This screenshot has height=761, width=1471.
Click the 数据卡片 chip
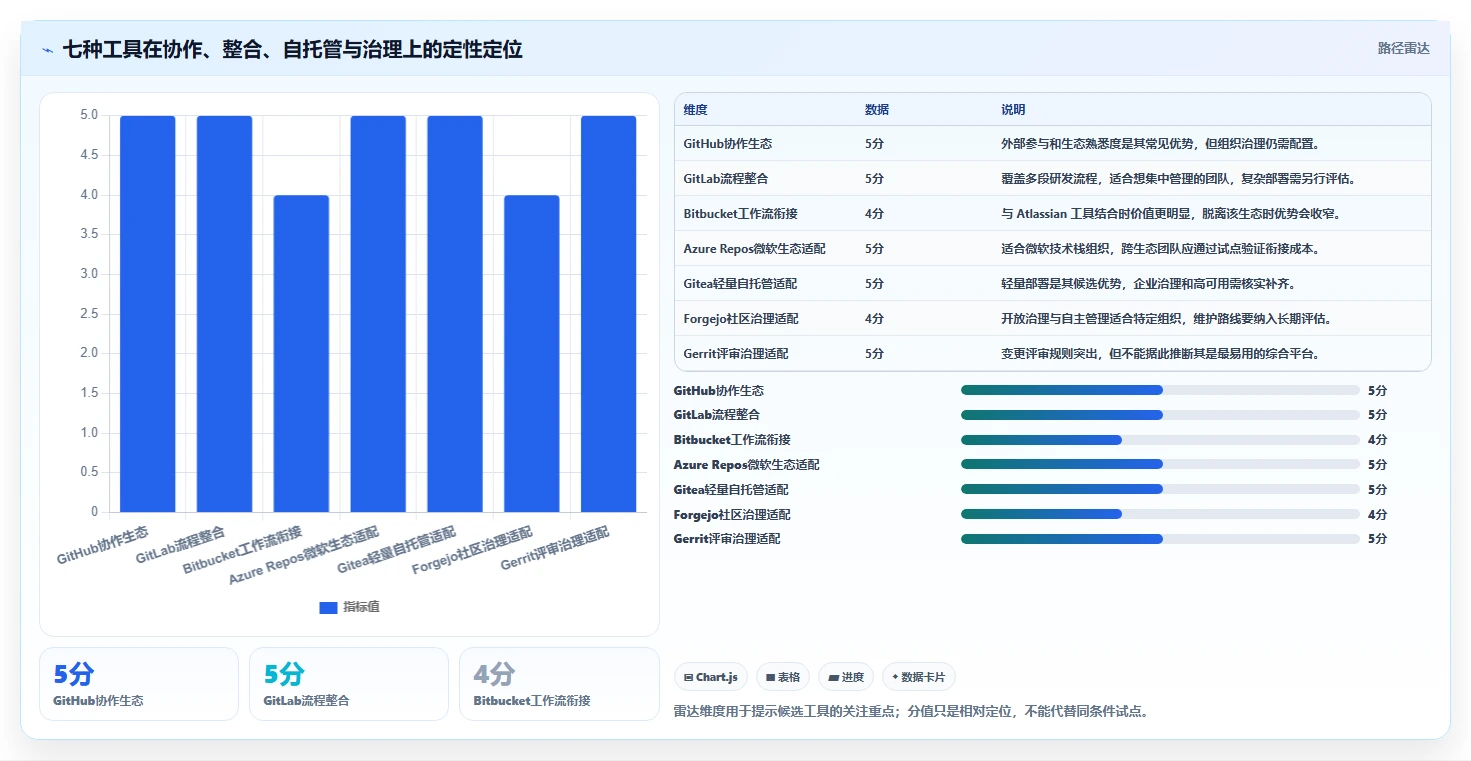pos(918,677)
